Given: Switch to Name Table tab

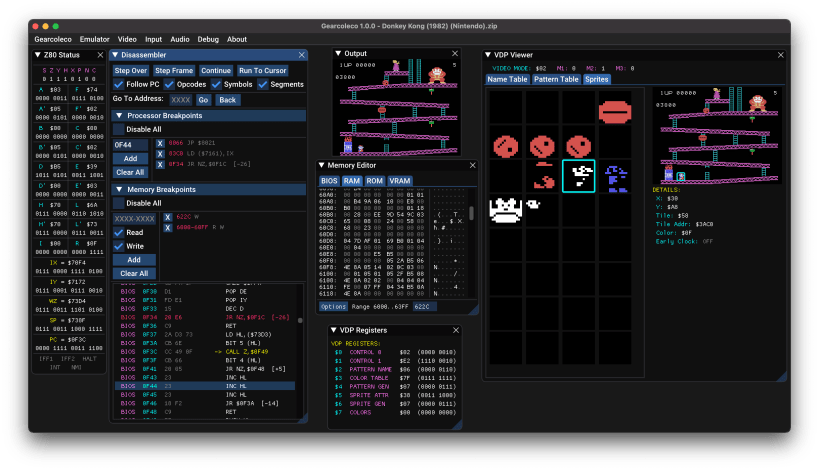Looking at the screenshot, I should click(x=507, y=79).
